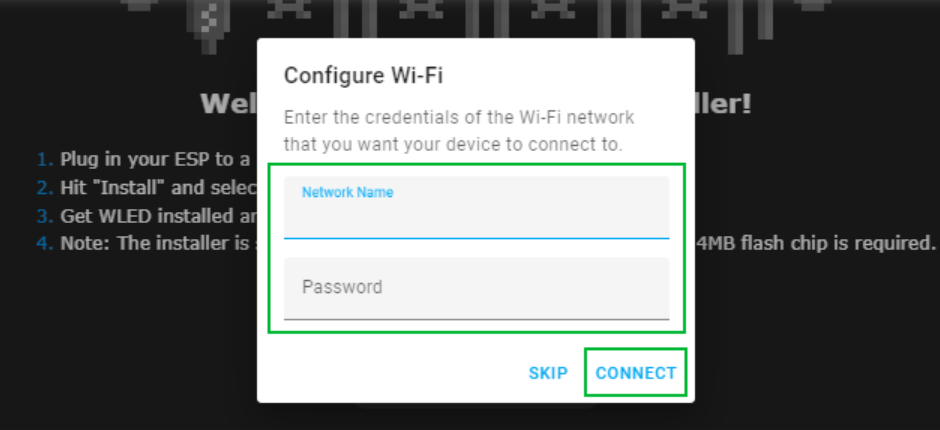Click the 'Hit "Install"' instruction line
940x430 pixels.
point(157,187)
